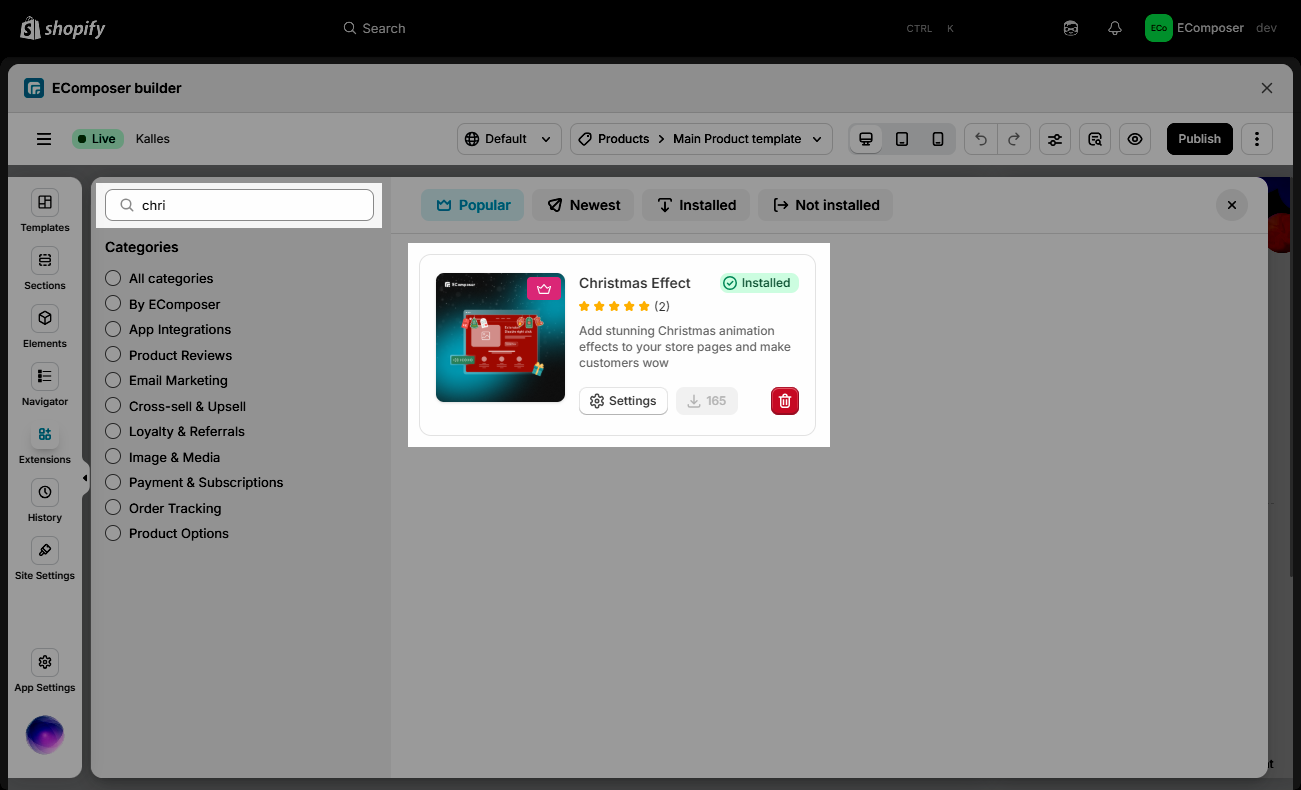The image size is (1301, 790).
Task: Show the Not installed extensions tab
Action: coord(825,205)
